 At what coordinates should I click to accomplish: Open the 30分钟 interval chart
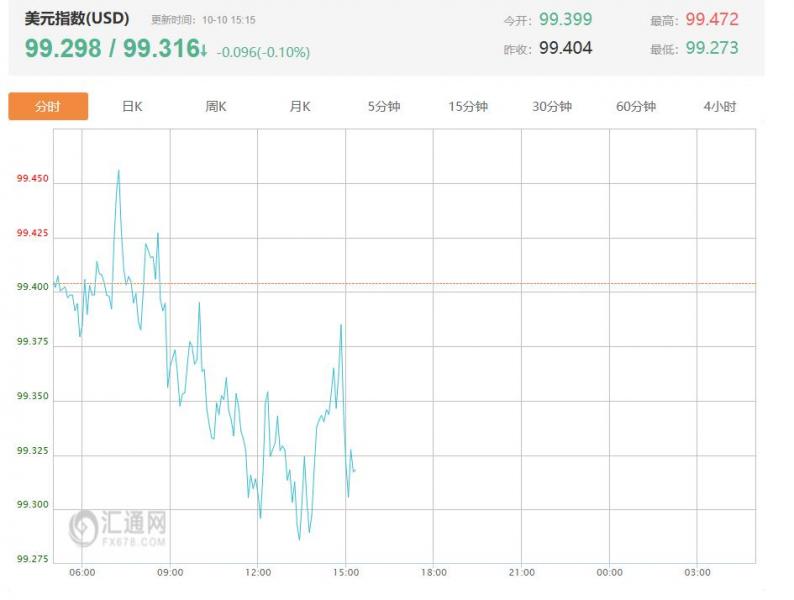(x=552, y=107)
